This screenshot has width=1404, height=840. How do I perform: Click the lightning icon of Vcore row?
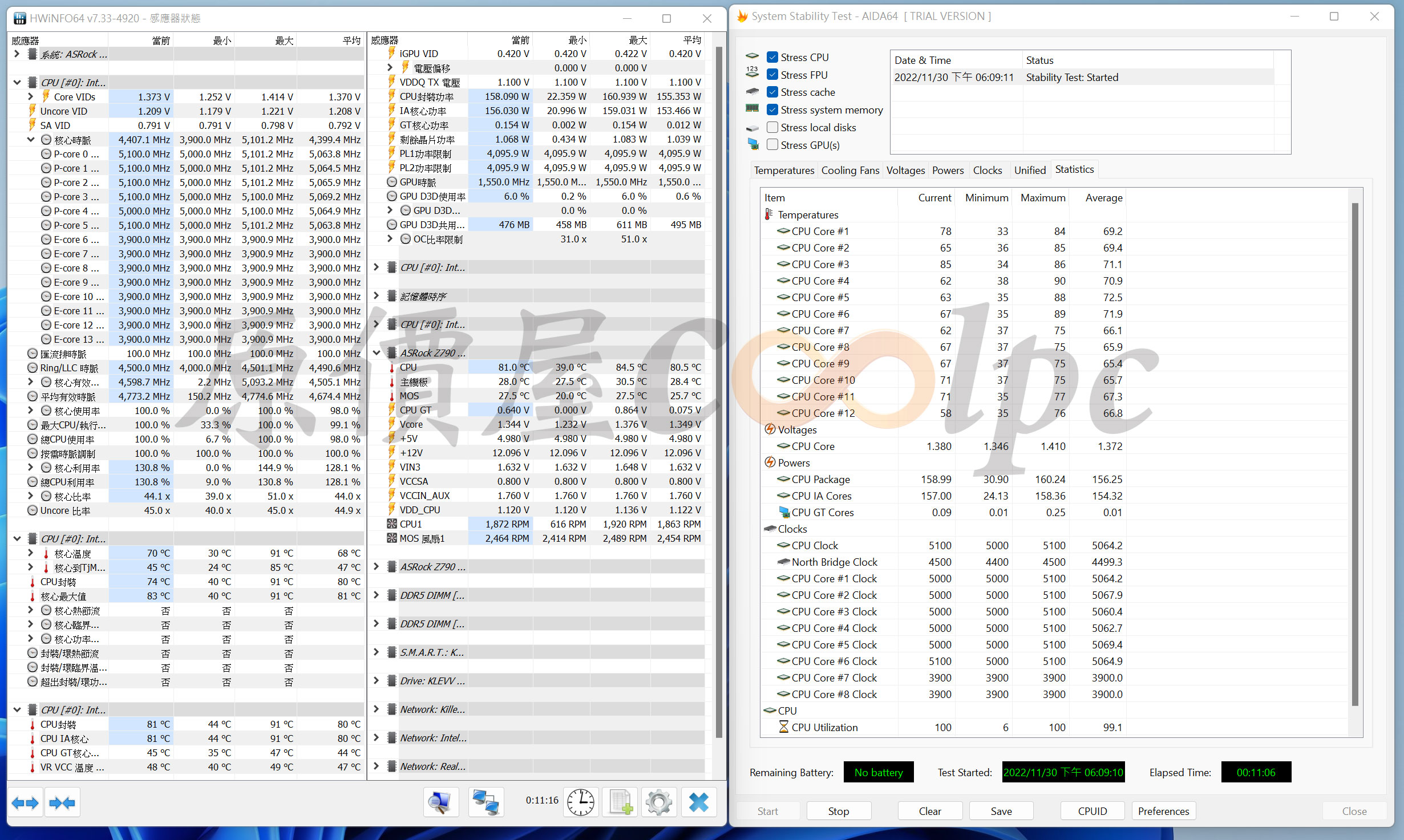(x=392, y=424)
